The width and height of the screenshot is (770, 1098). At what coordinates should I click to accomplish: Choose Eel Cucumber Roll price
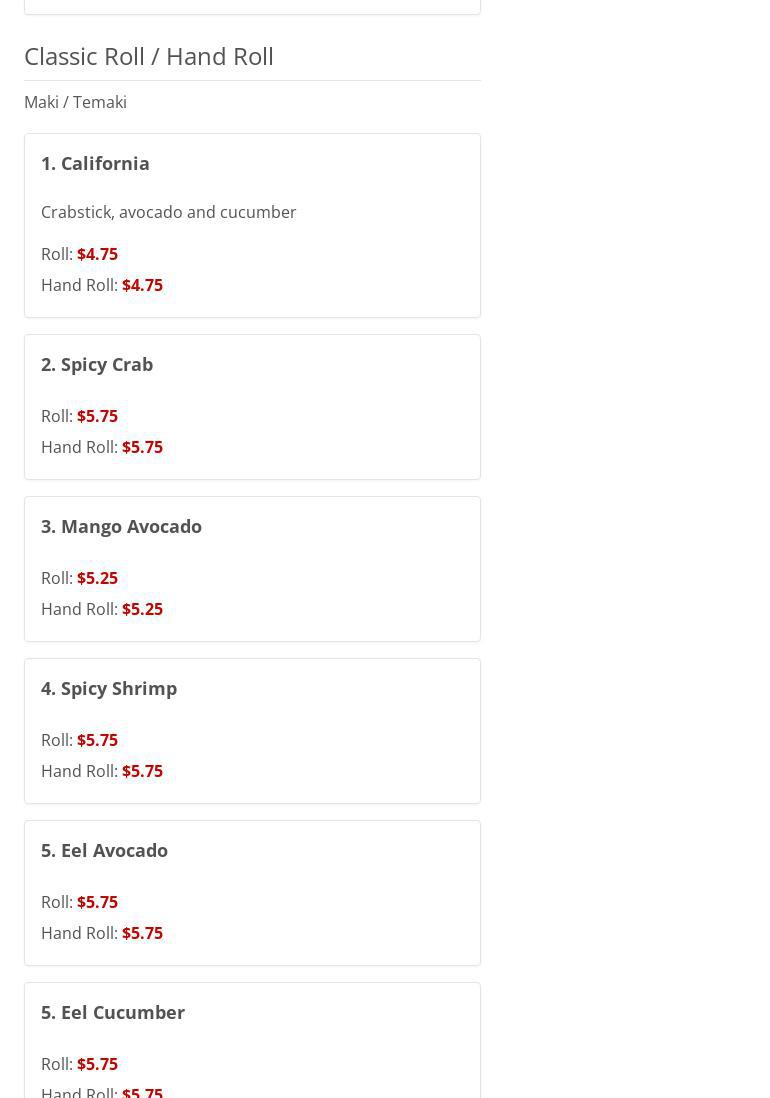(x=97, y=1064)
